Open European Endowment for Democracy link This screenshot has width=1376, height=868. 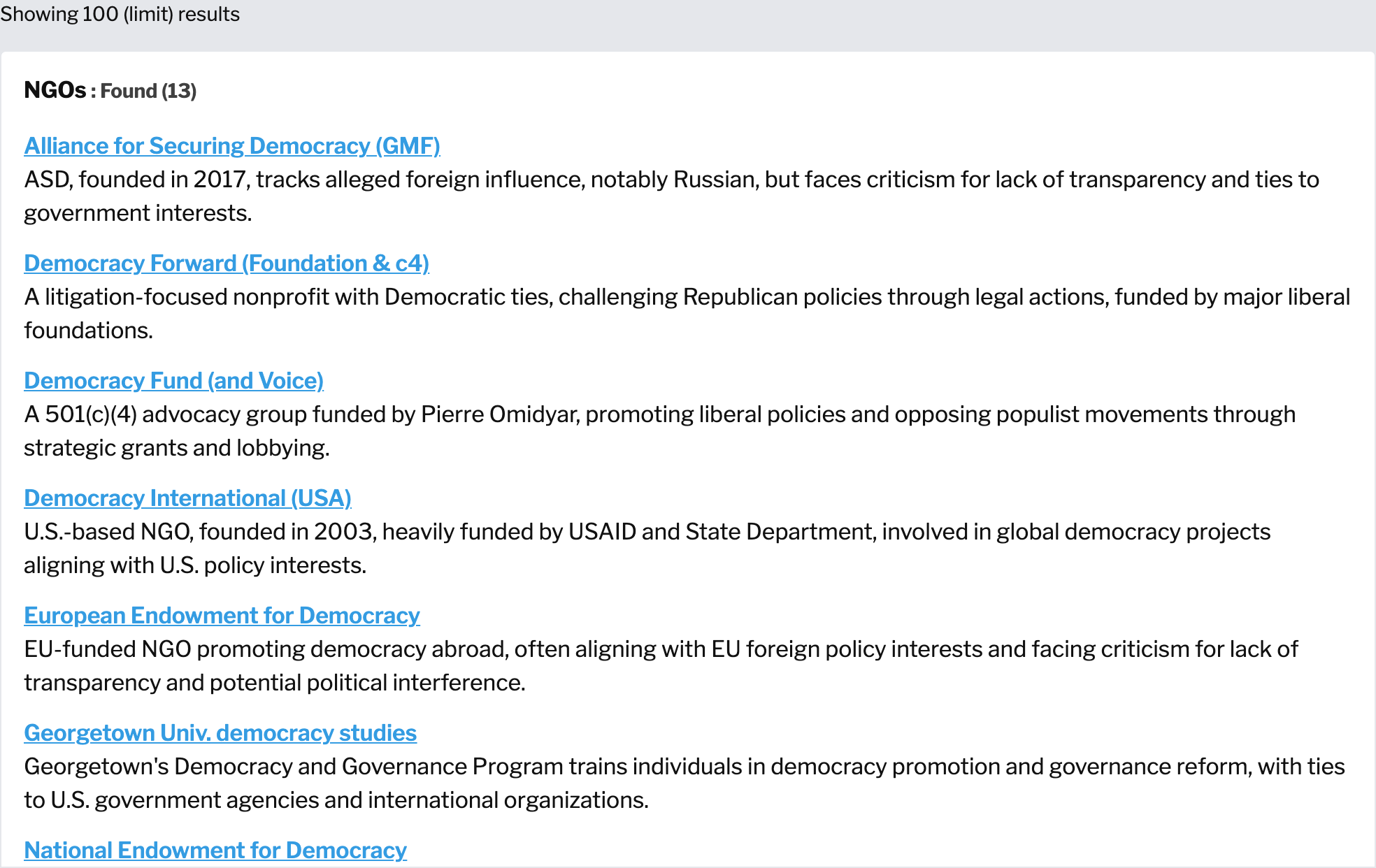pyautogui.click(x=222, y=615)
